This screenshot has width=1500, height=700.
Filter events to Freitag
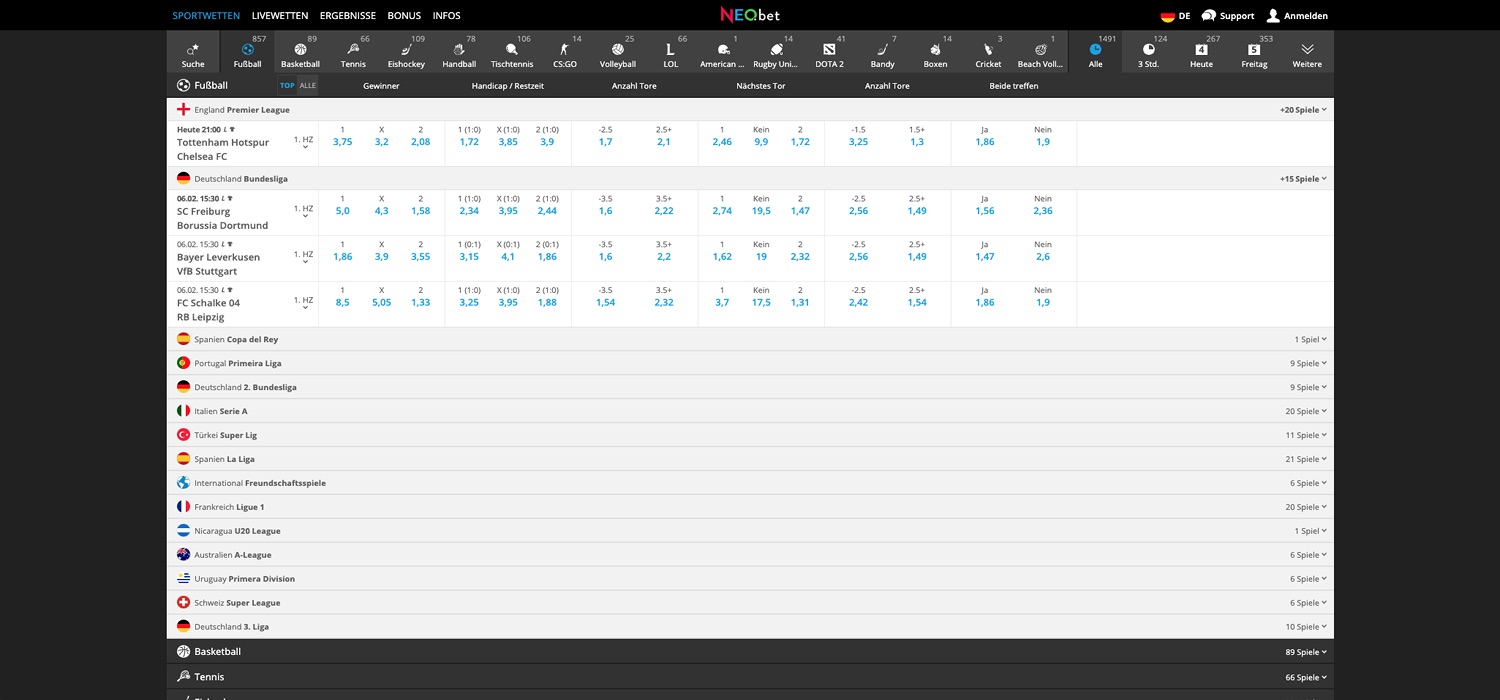click(1254, 52)
